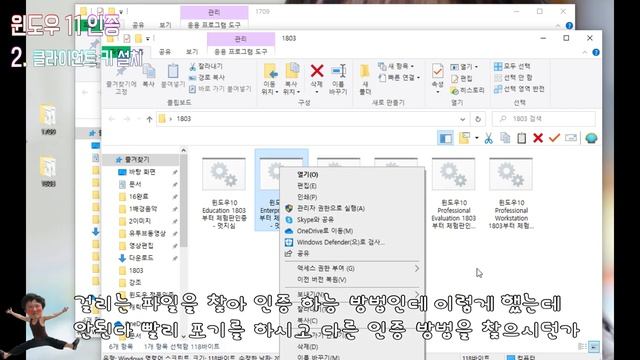Click Select all (모두 선택) in ribbon
This screenshot has width=640, height=360.
click(512, 66)
